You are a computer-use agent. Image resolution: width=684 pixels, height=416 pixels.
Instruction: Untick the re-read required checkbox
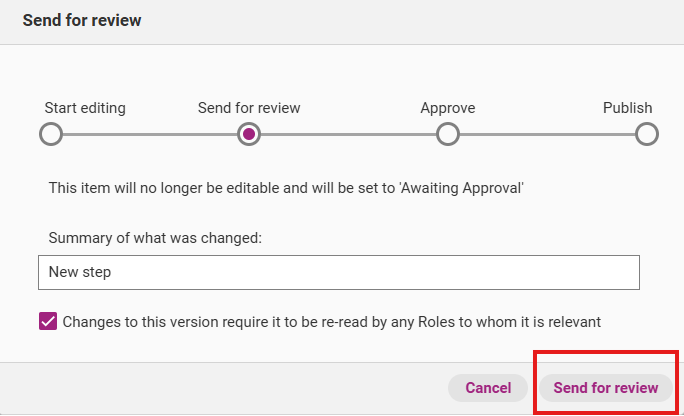click(x=48, y=322)
